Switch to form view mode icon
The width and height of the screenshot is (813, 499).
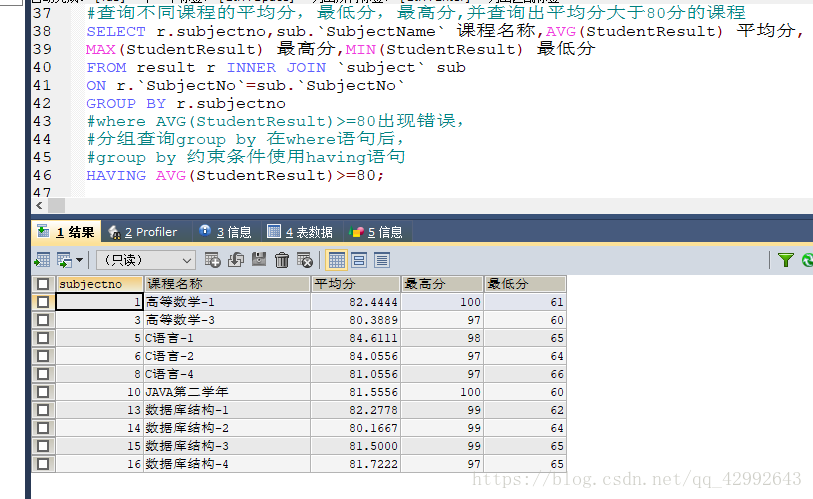point(359,260)
